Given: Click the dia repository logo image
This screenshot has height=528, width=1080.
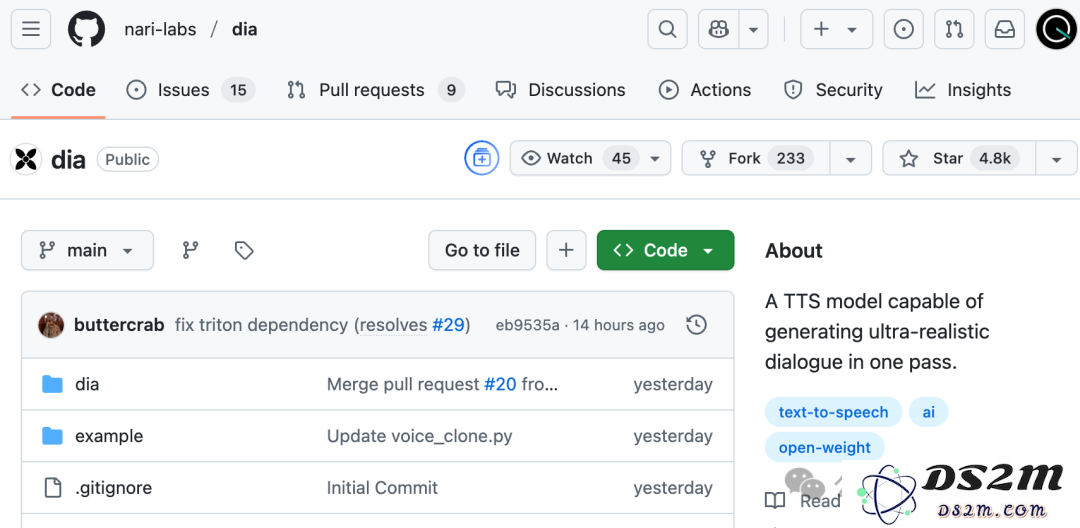Looking at the screenshot, I should (x=25, y=160).
